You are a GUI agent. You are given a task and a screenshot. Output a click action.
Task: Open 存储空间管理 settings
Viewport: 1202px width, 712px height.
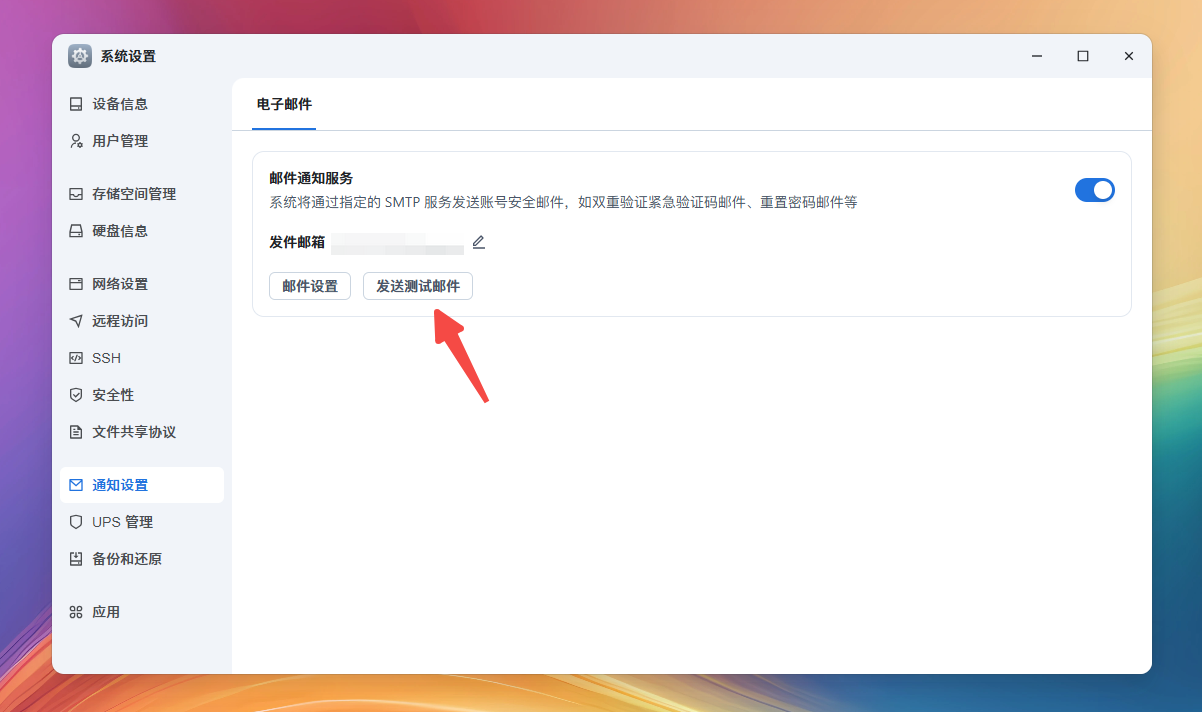[x=130, y=193]
